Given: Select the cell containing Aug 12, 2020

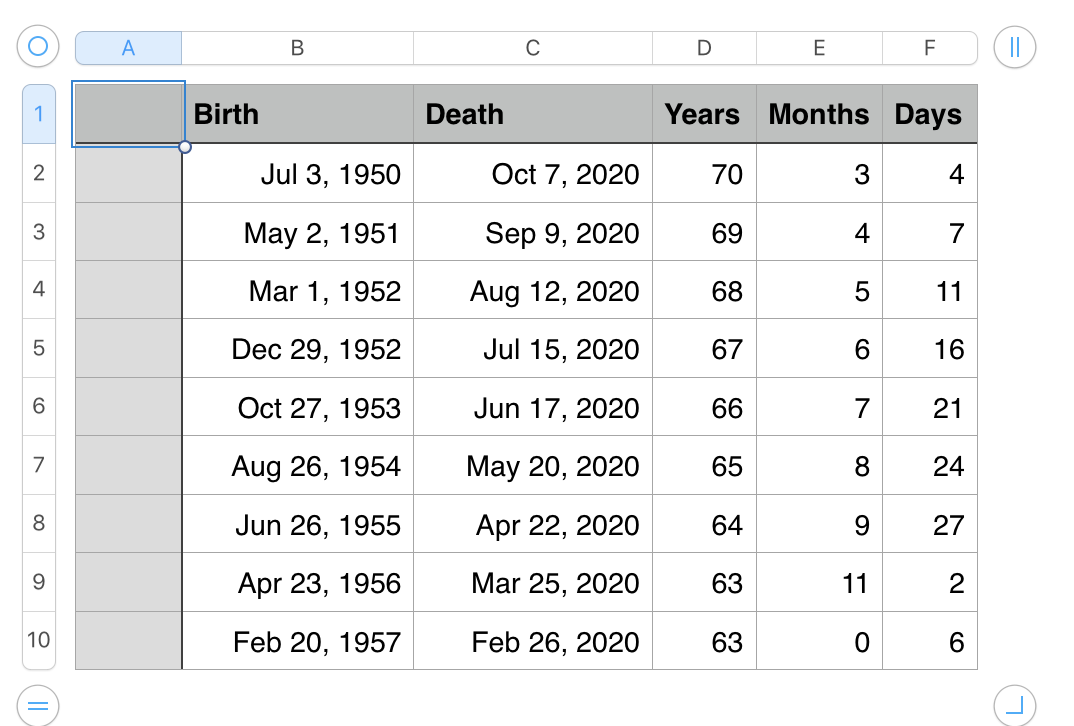Looking at the screenshot, I should (x=533, y=290).
